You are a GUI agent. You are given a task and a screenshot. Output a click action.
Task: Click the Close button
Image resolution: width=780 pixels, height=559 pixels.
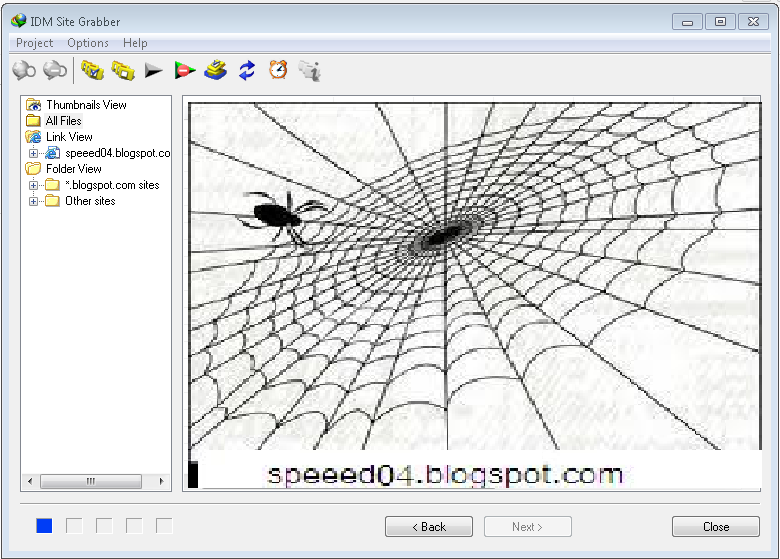click(716, 527)
